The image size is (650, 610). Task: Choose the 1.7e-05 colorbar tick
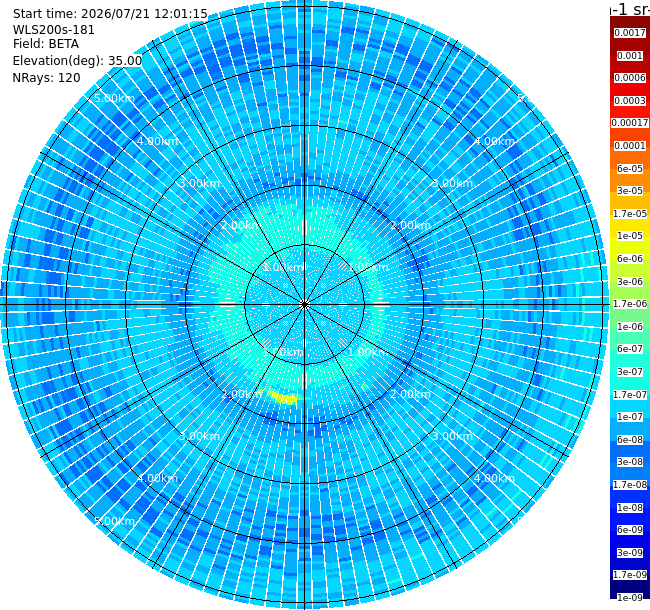(x=630, y=213)
